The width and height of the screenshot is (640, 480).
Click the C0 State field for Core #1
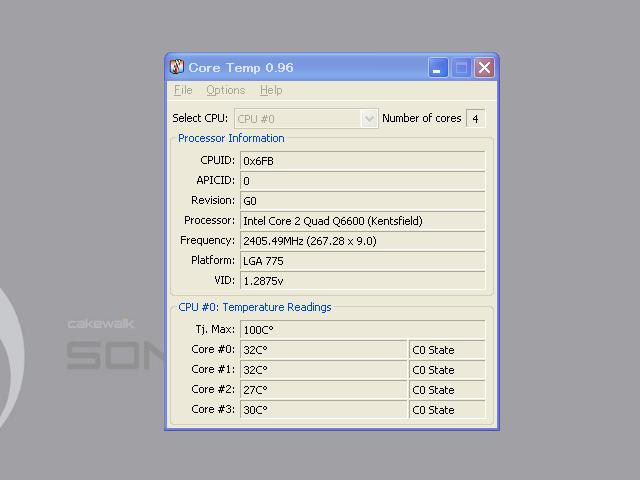tap(447, 370)
